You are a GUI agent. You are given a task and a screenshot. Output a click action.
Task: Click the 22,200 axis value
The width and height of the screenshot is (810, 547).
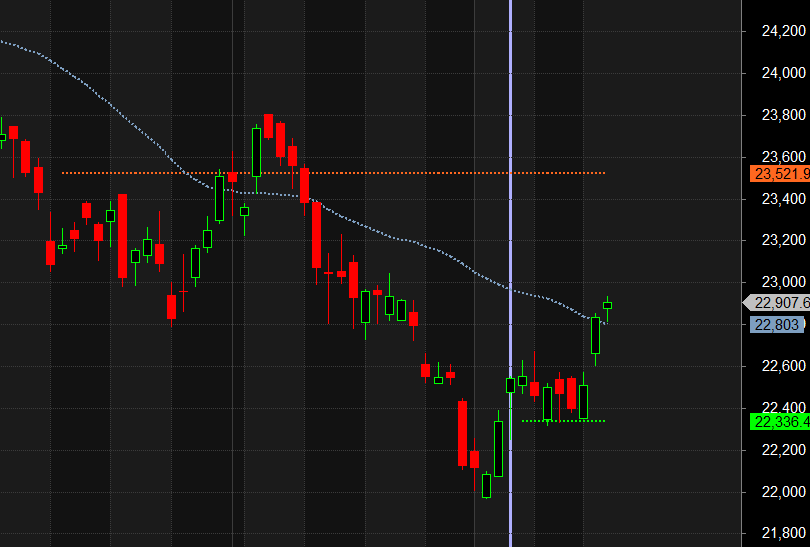tap(784, 450)
